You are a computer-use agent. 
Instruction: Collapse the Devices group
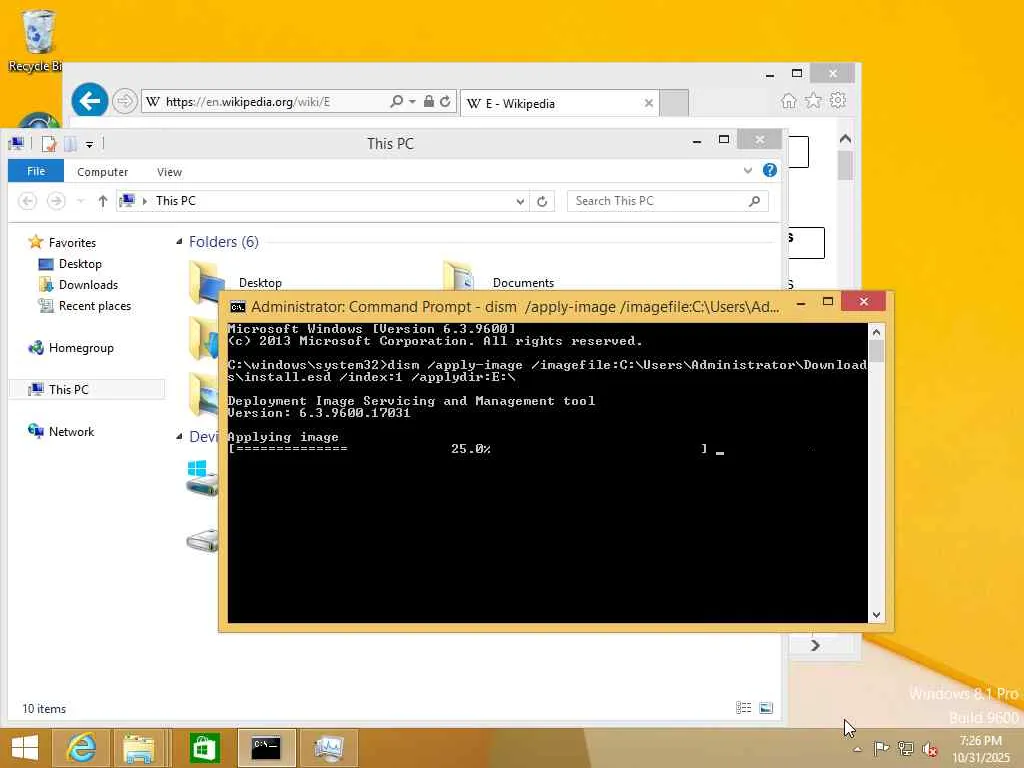(180, 437)
